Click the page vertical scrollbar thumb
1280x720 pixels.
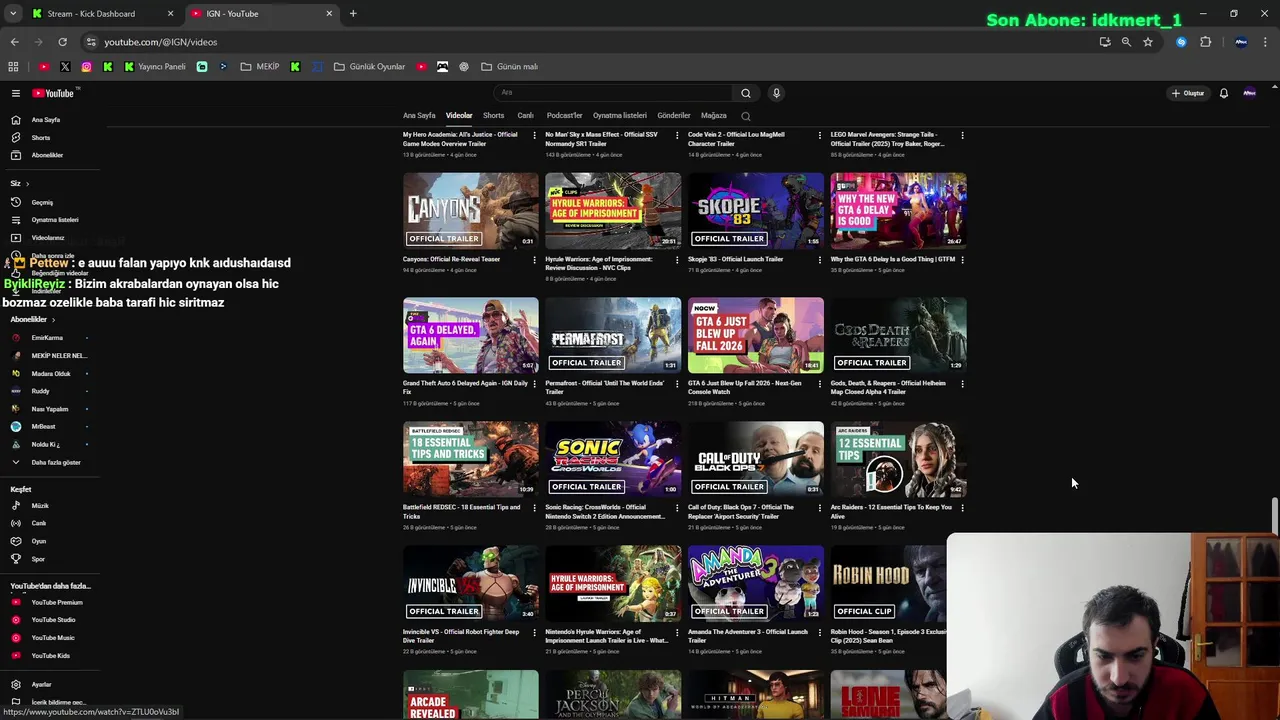tap(1275, 517)
